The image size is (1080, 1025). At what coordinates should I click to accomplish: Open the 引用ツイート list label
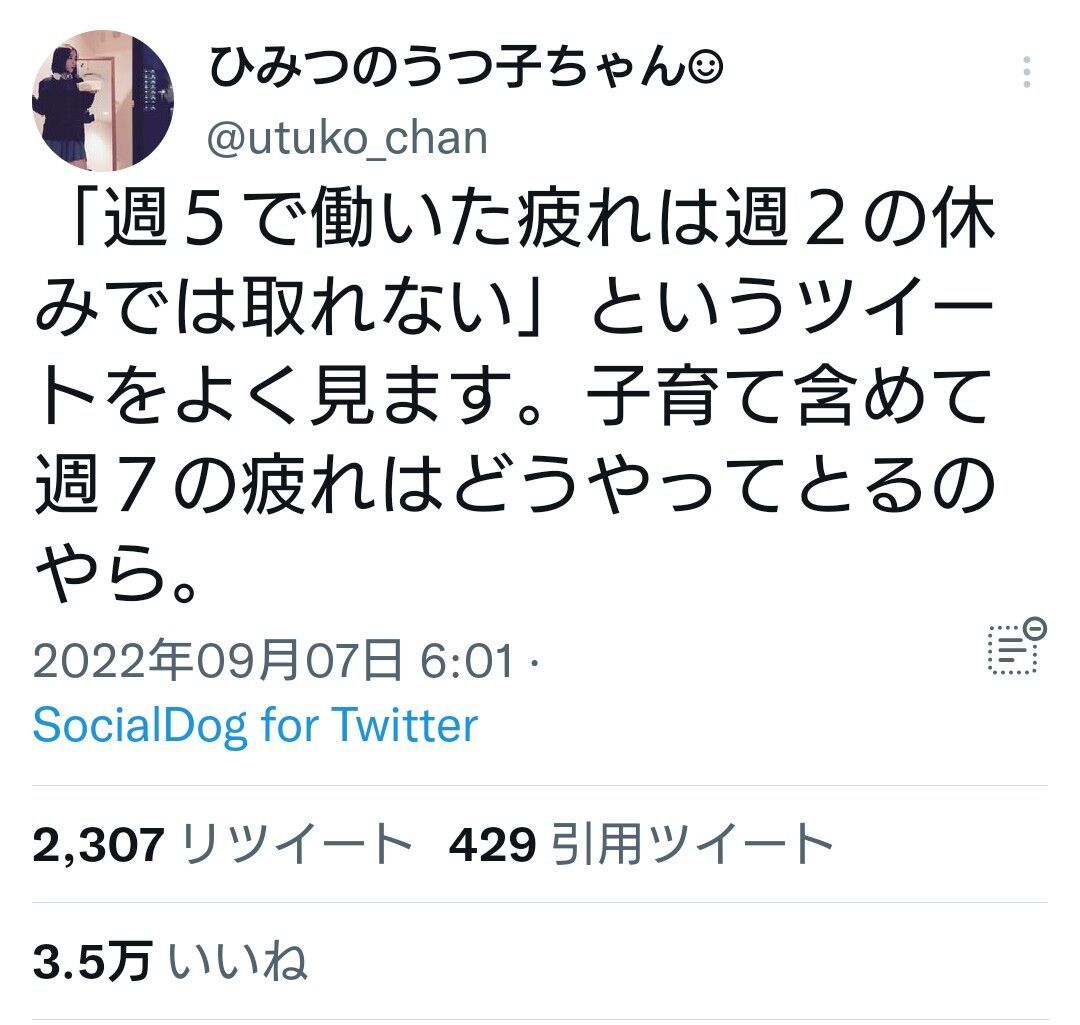(692, 845)
